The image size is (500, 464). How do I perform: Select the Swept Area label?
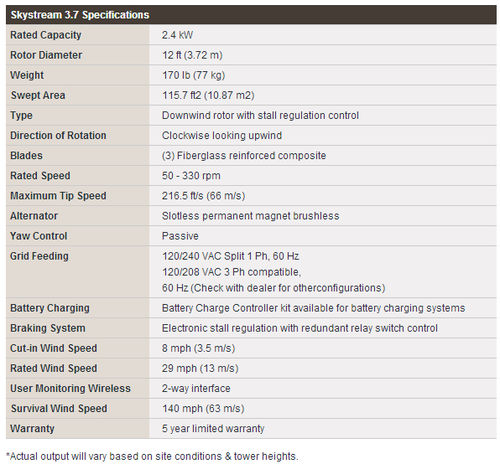click(x=38, y=95)
